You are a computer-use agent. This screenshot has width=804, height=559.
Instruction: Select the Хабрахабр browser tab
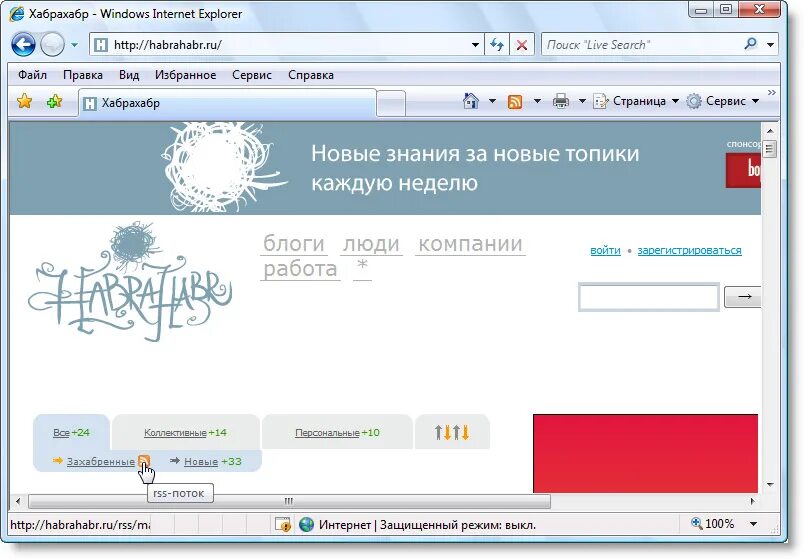[x=227, y=103]
